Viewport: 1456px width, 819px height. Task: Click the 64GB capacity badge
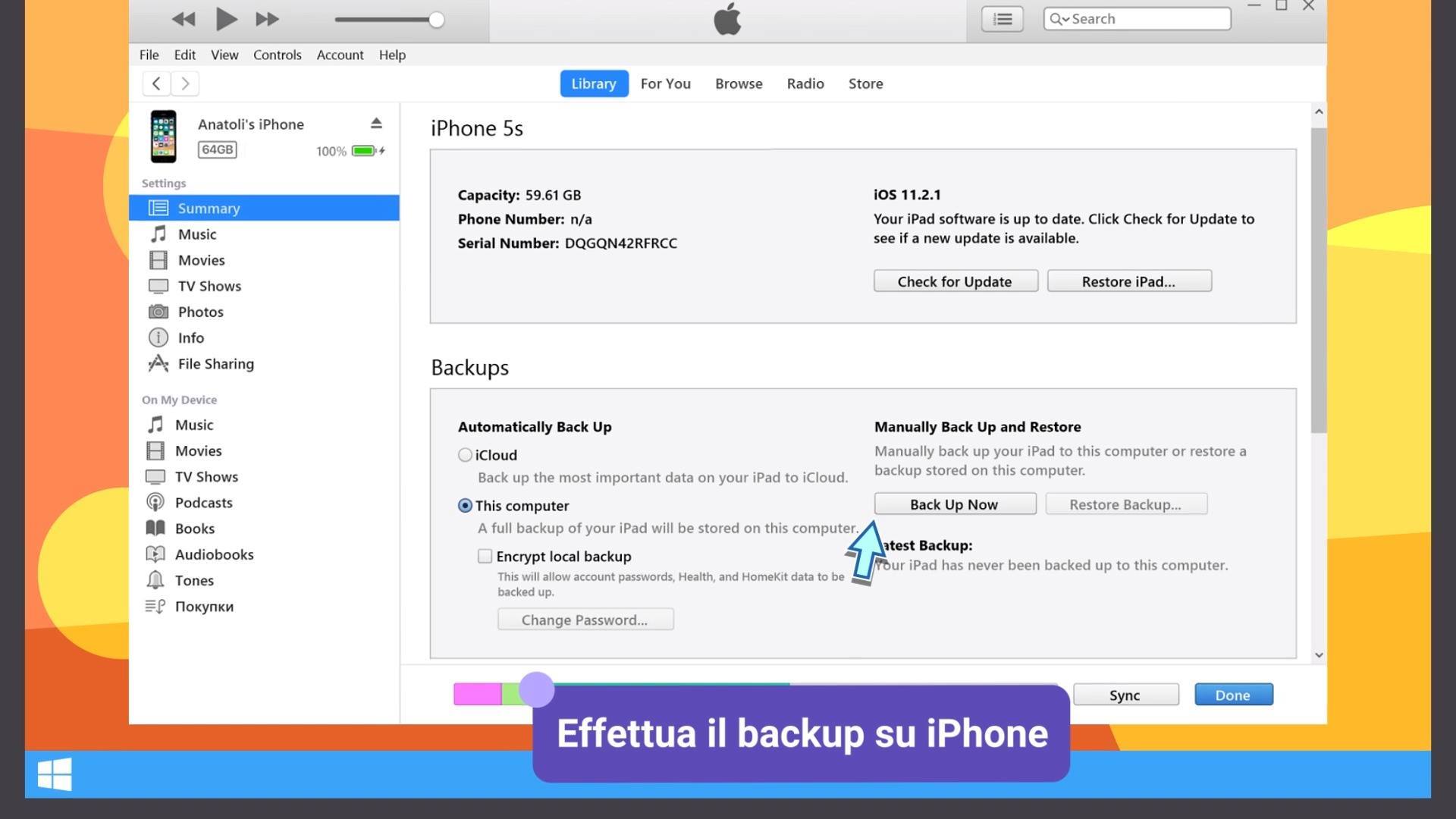[217, 149]
